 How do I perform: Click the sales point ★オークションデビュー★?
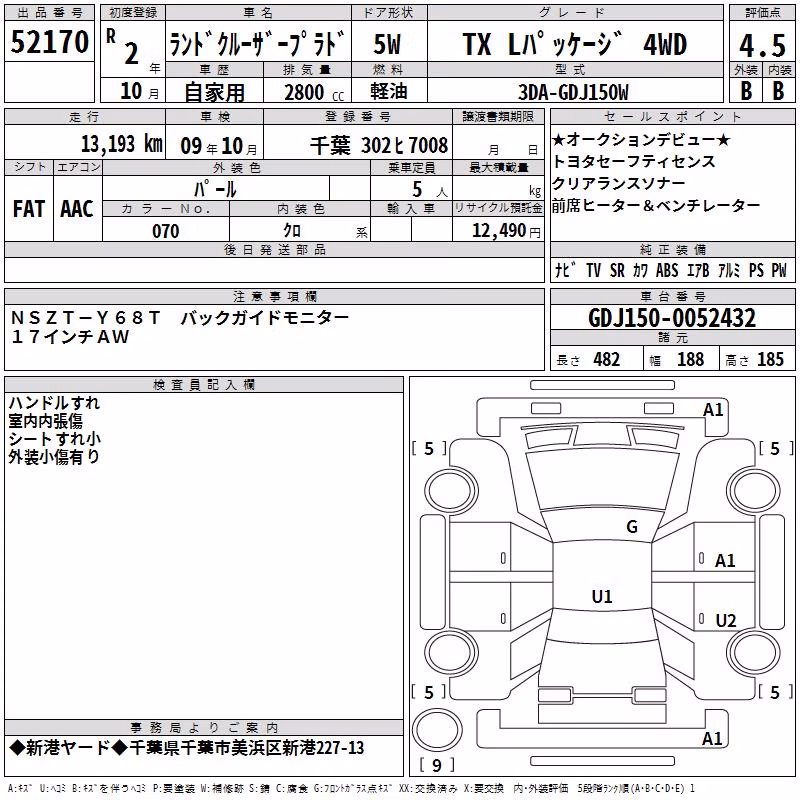click(x=642, y=139)
